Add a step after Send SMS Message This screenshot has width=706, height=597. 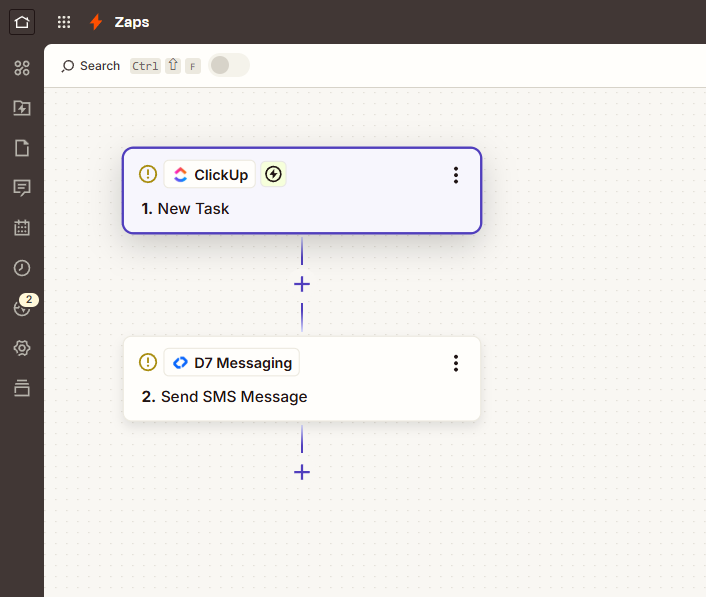point(302,472)
